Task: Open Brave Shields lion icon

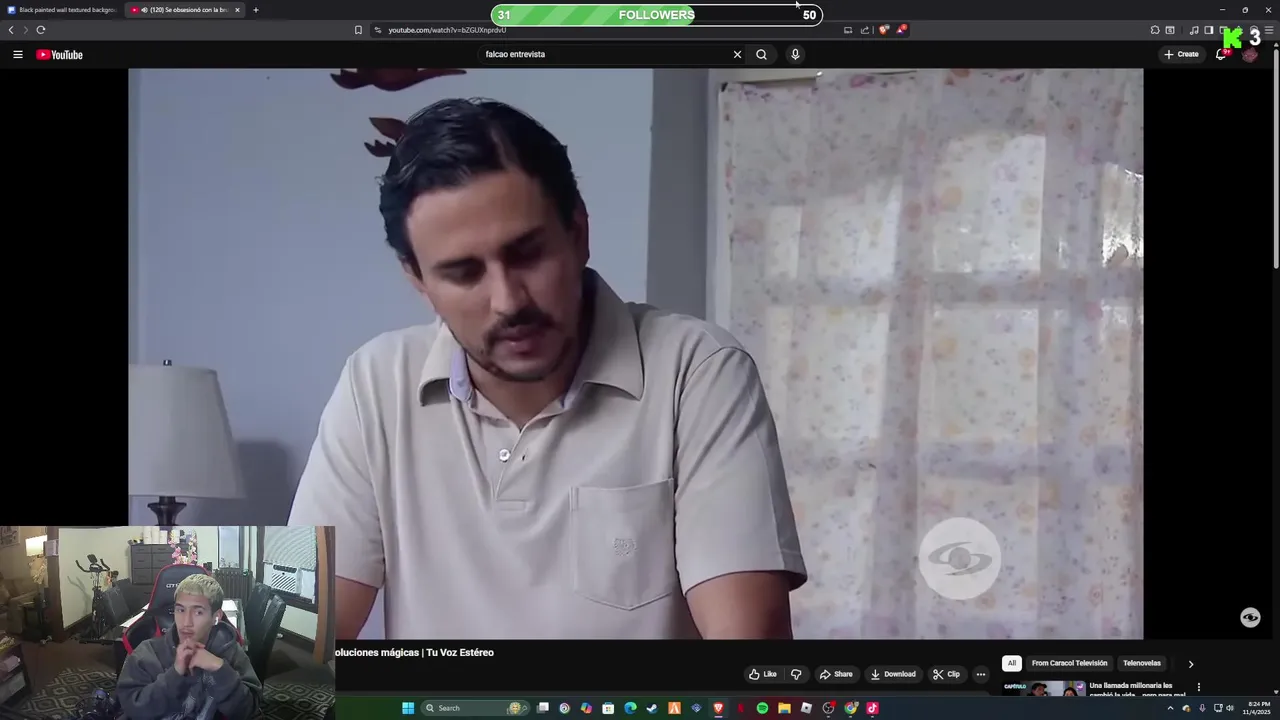Action: coord(883,30)
